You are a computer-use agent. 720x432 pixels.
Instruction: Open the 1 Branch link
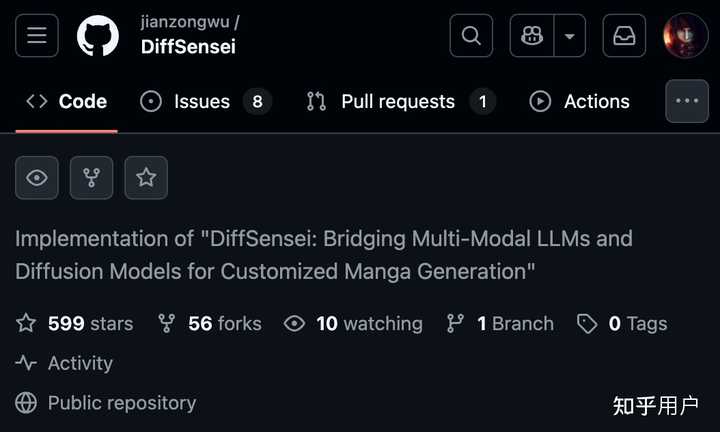click(x=500, y=323)
